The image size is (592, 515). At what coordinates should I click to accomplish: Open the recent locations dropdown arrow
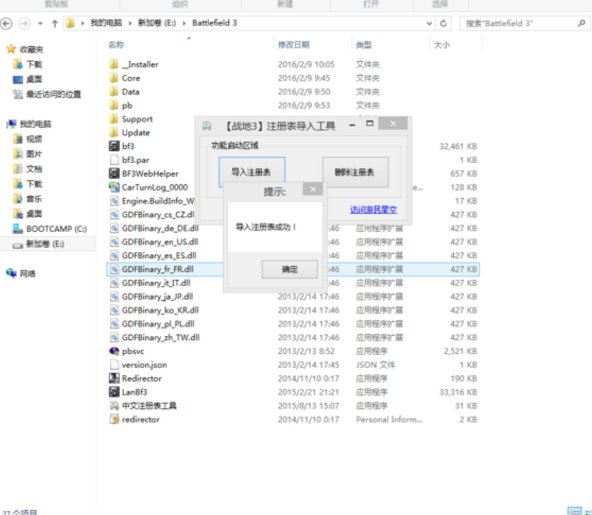40,23
